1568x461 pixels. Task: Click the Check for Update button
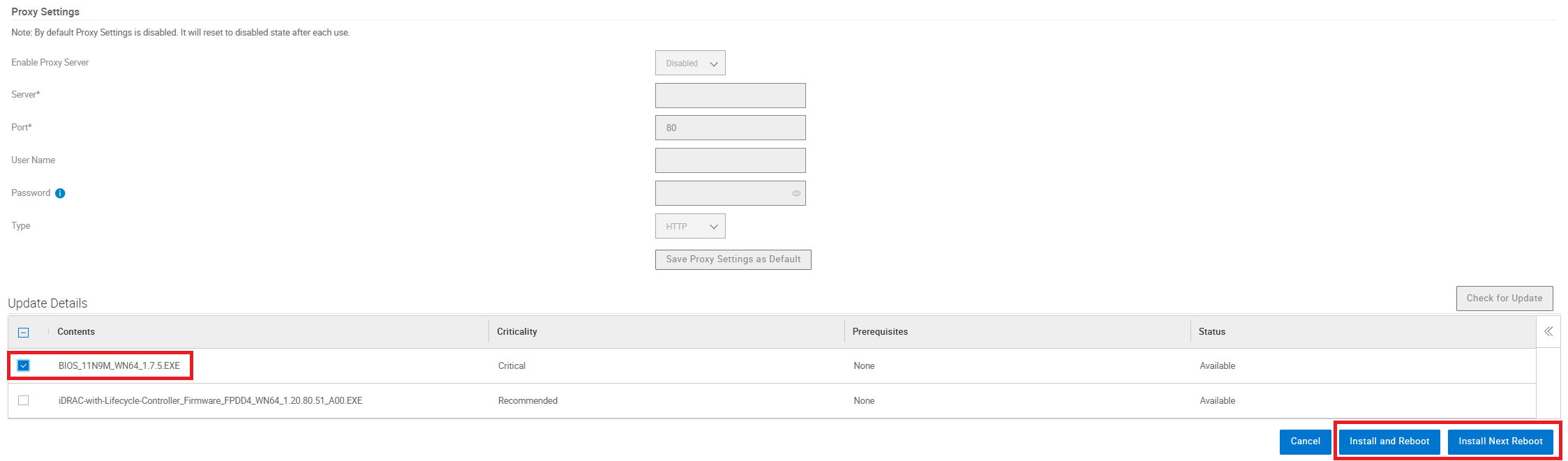click(x=1504, y=298)
